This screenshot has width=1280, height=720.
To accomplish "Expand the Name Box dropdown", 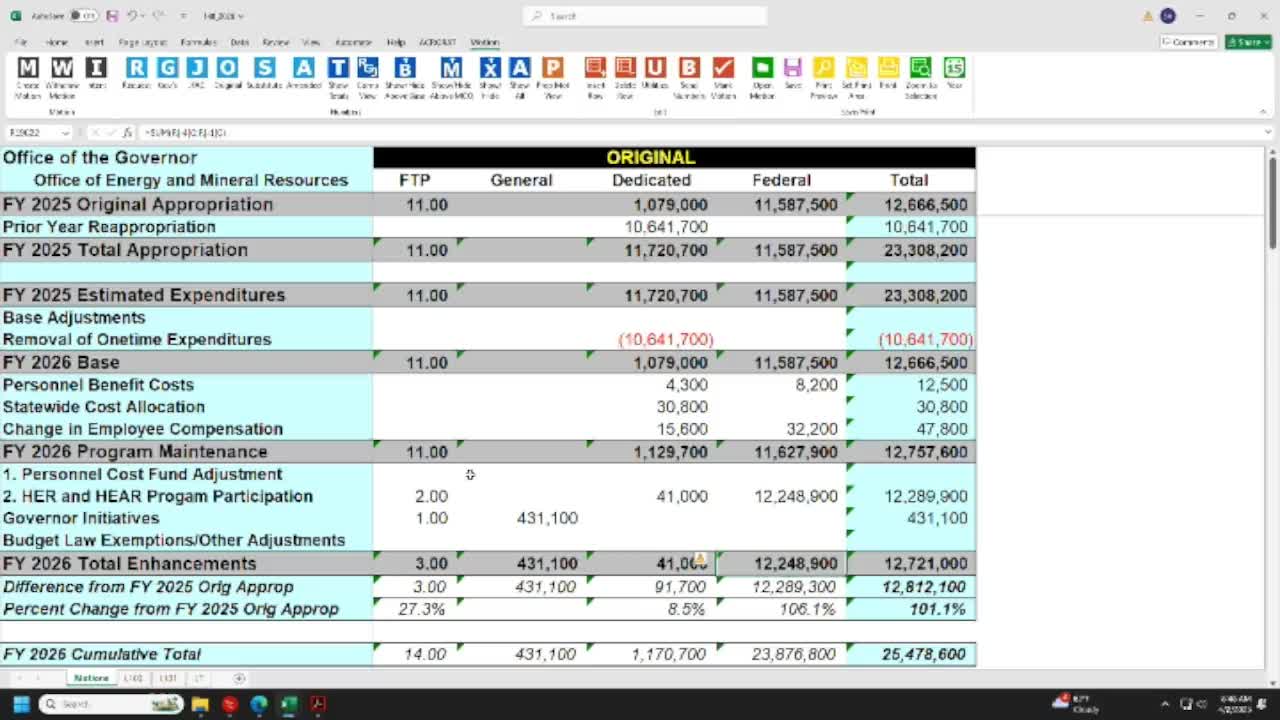I will 65,133.
